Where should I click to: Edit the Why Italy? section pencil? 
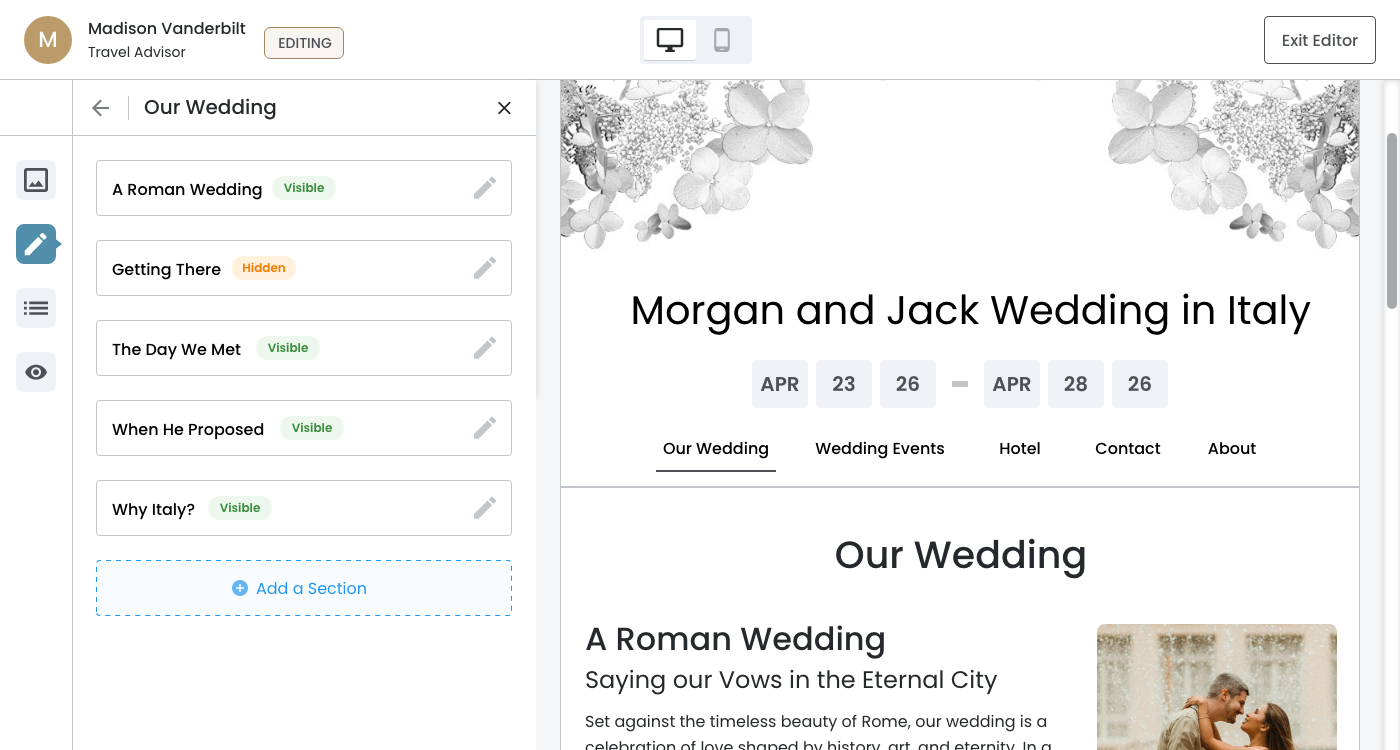485,508
